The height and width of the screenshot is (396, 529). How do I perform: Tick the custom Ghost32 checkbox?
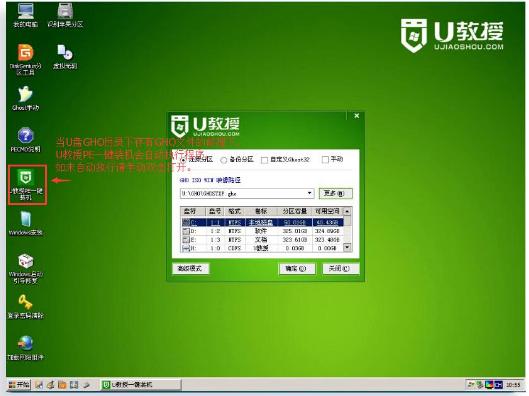coord(264,160)
